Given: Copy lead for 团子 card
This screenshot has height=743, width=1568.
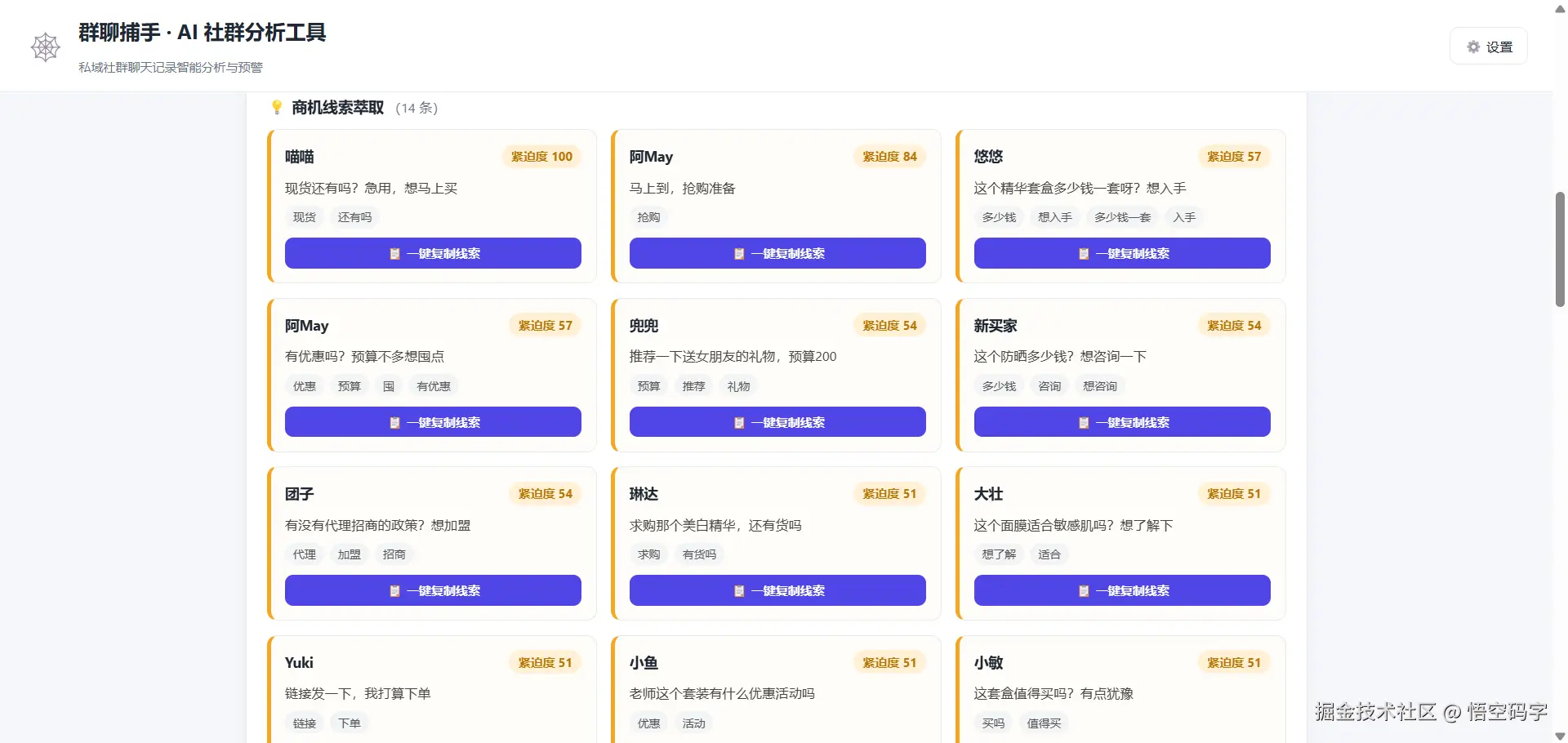Looking at the screenshot, I should pyautogui.click(x=433, y=590).
